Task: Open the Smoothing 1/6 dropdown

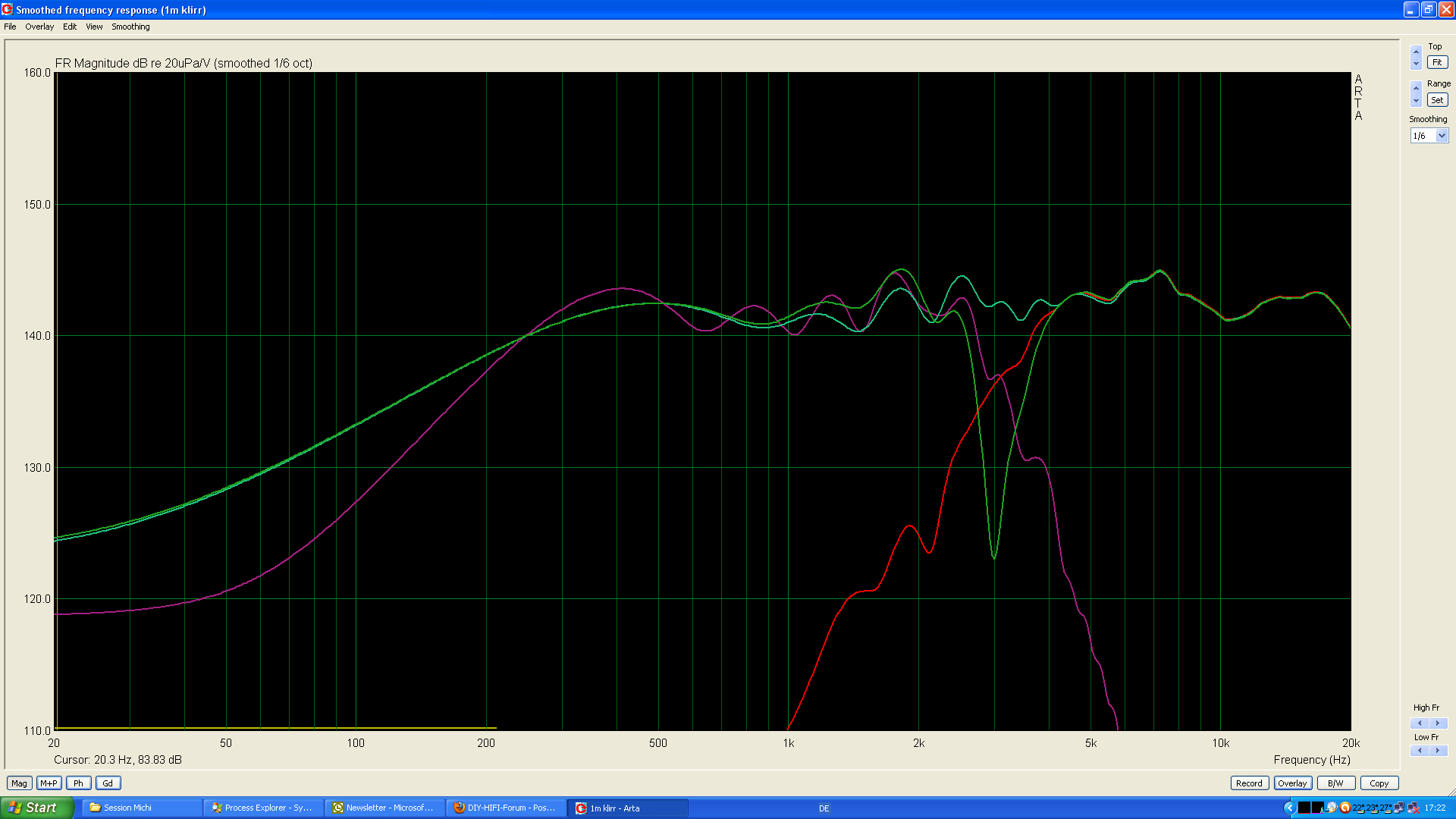Action: [x=1442, y=136]
